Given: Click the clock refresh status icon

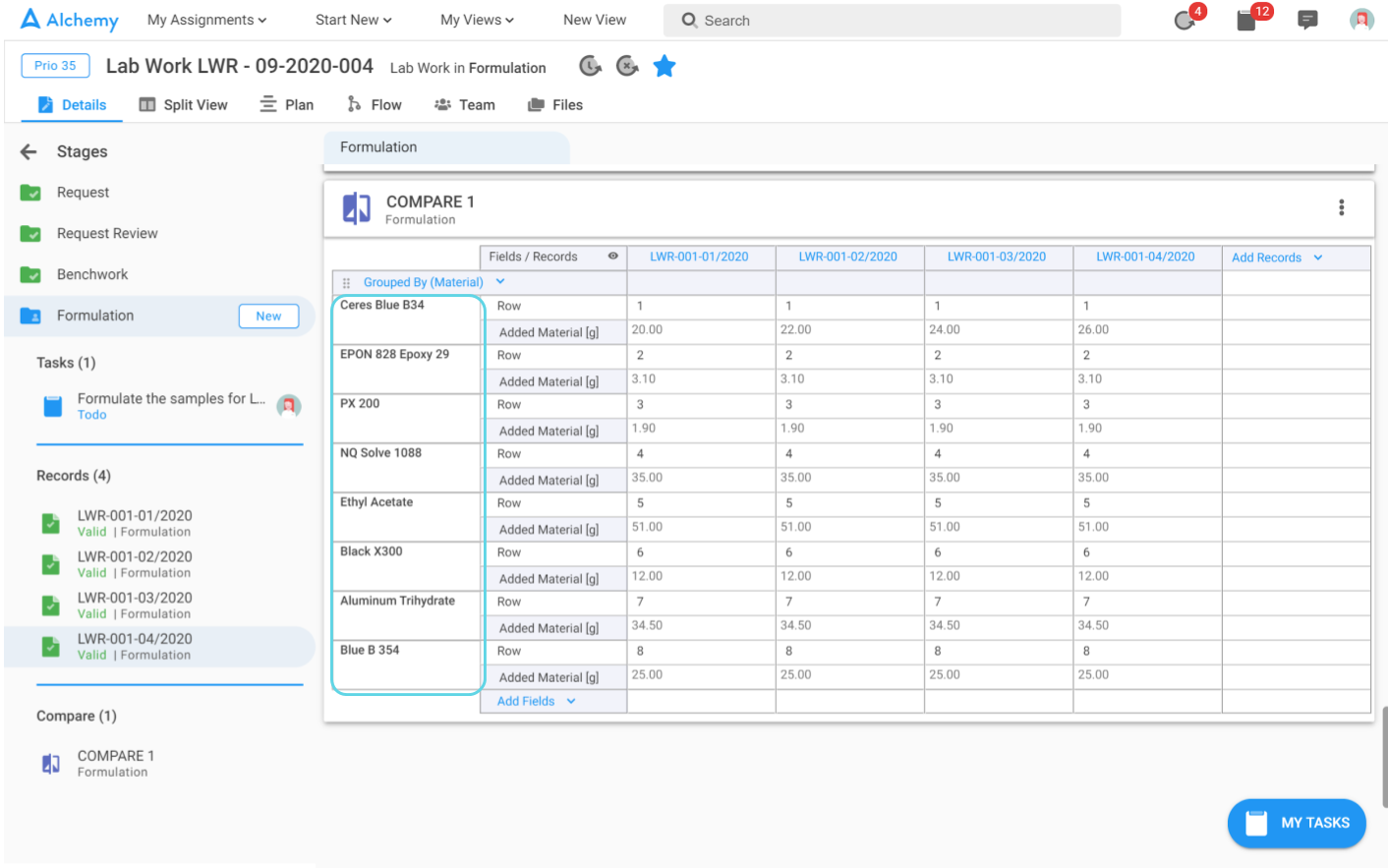Looking at the screenshot, I should [590, 66].
